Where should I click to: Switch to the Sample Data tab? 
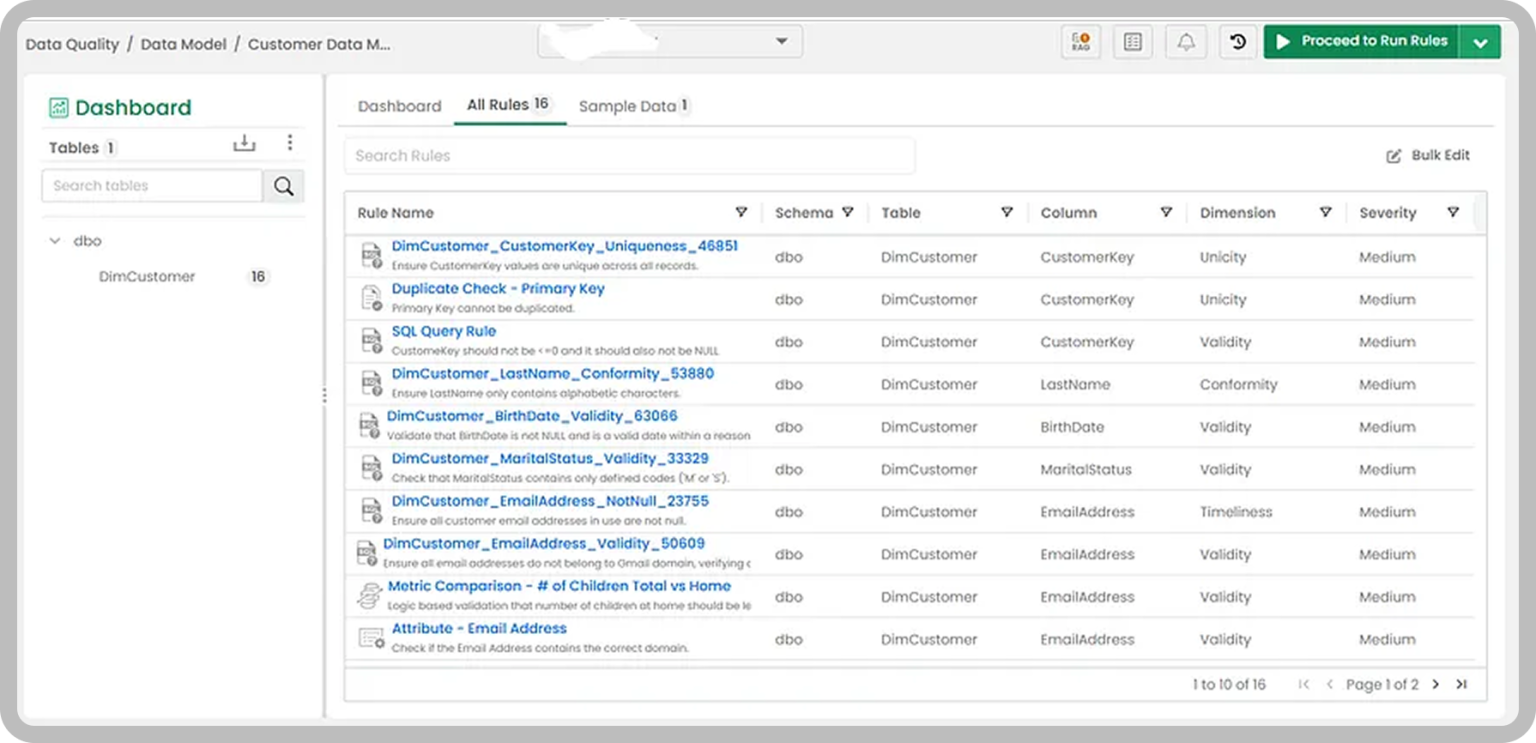(x=634, y=106)
